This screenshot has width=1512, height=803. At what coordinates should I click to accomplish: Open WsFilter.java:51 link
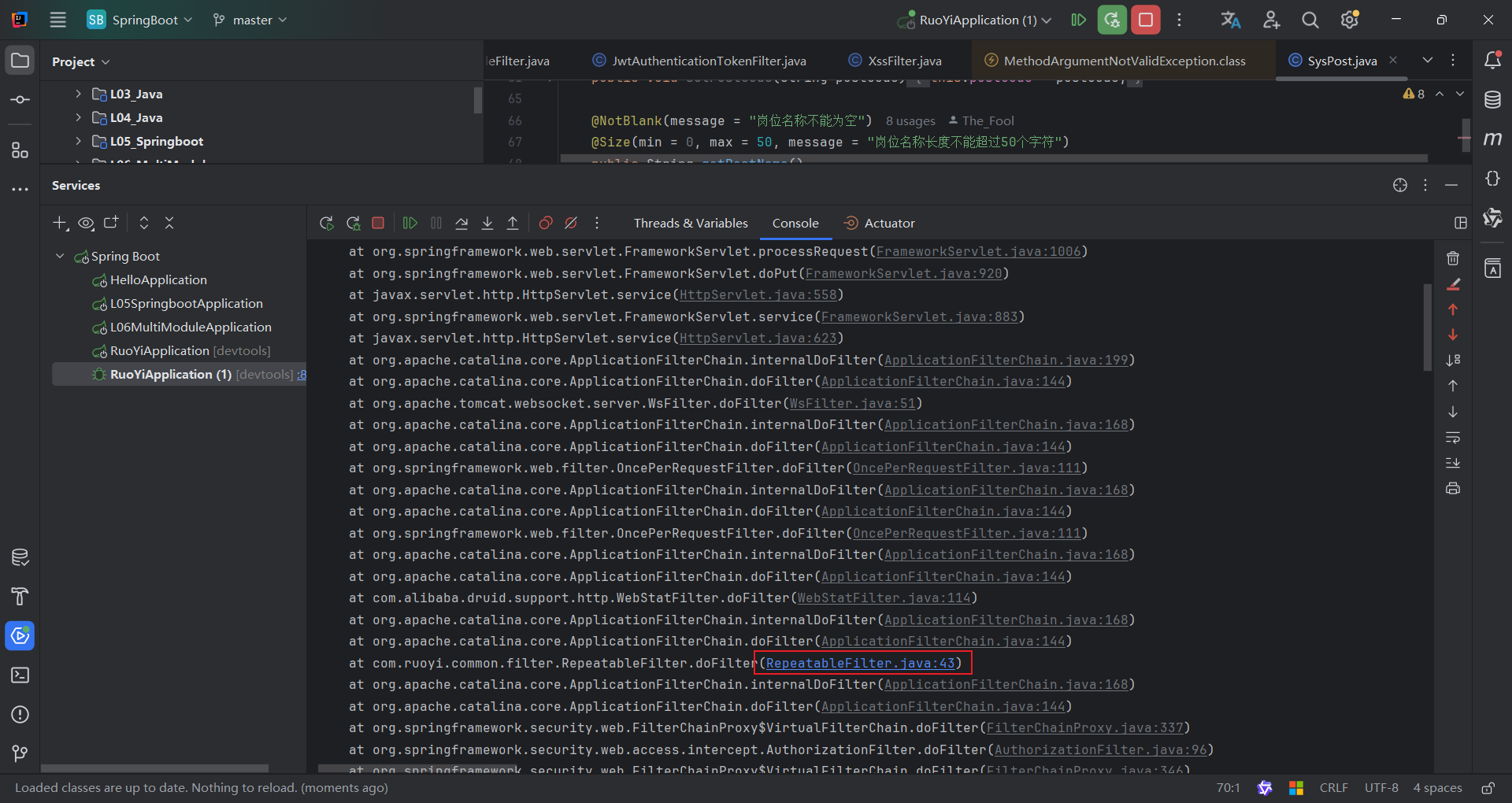pos(852,403)
